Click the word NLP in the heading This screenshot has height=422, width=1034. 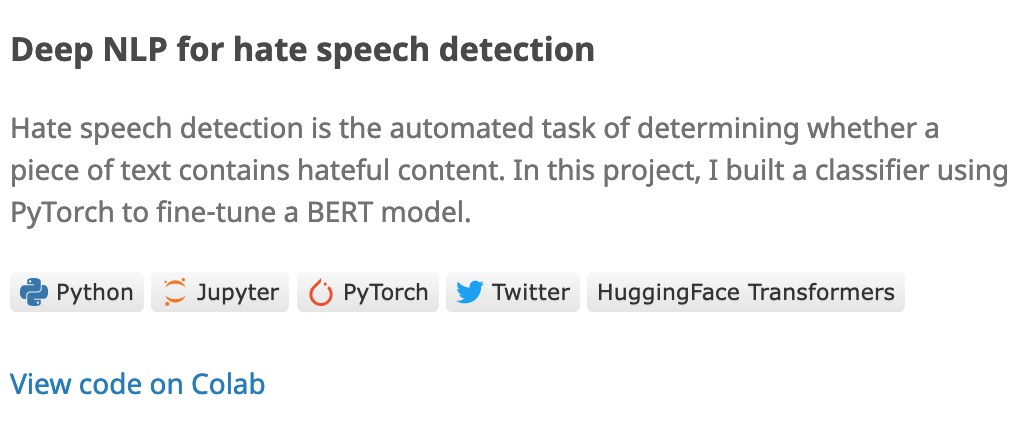coord(127,49)
